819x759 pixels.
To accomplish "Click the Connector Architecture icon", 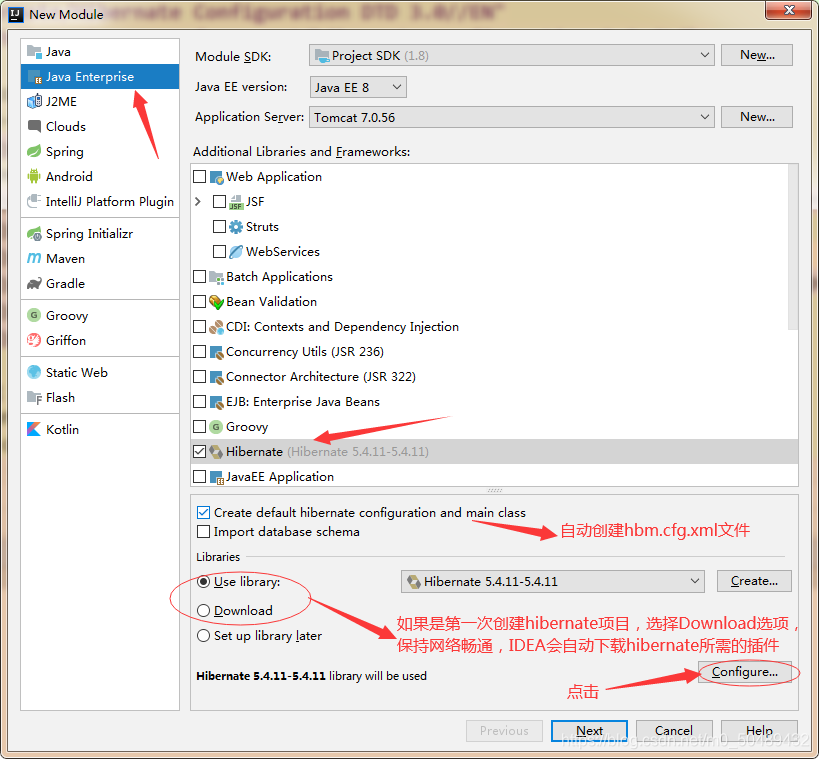I will (216, 377).
